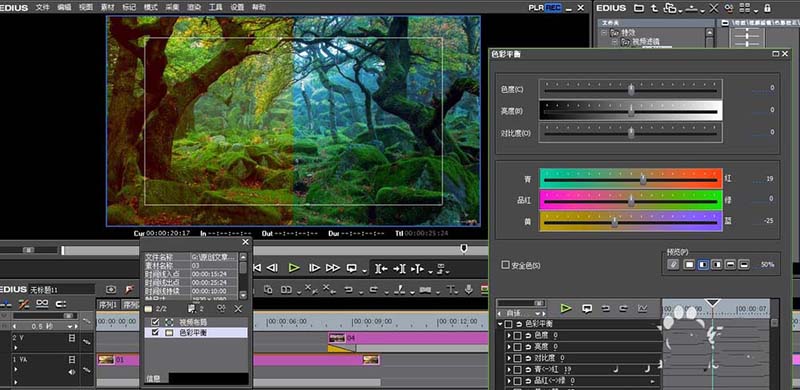Collapse the 色彩平衡 keyframe tree
This screenshot has width=800, height=390.
500,324
